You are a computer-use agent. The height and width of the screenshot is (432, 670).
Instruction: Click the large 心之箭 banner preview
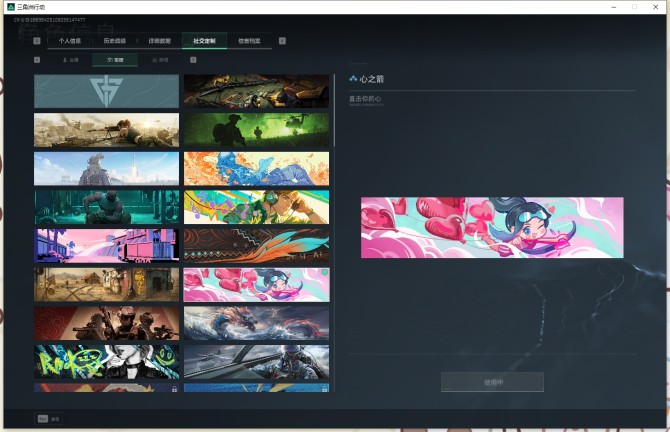click(492, 227)
